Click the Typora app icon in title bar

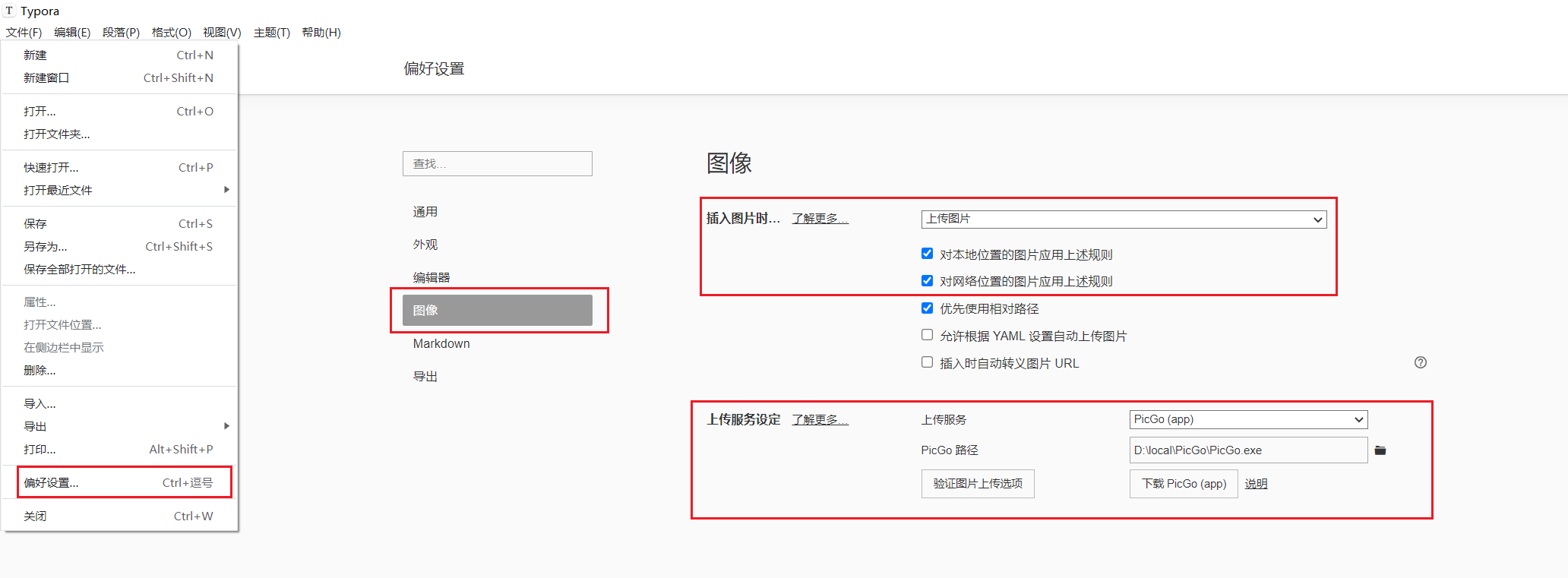pyautogui.click(x=9, y=11)
